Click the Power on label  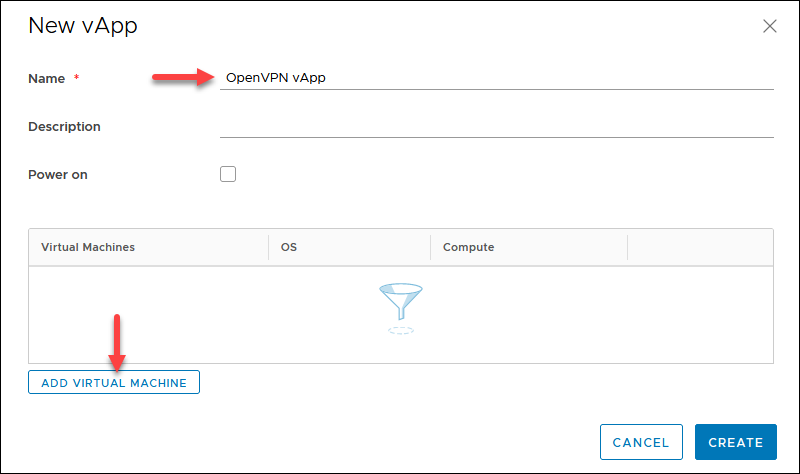click(x=58, y=174)
